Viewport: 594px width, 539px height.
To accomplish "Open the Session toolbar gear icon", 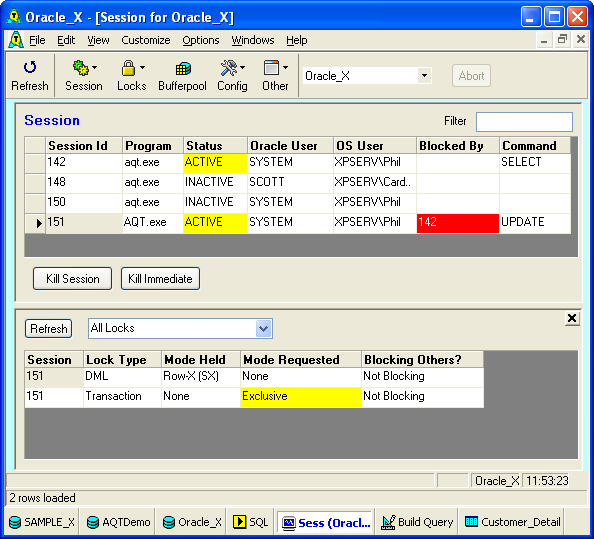I will 80,68.
